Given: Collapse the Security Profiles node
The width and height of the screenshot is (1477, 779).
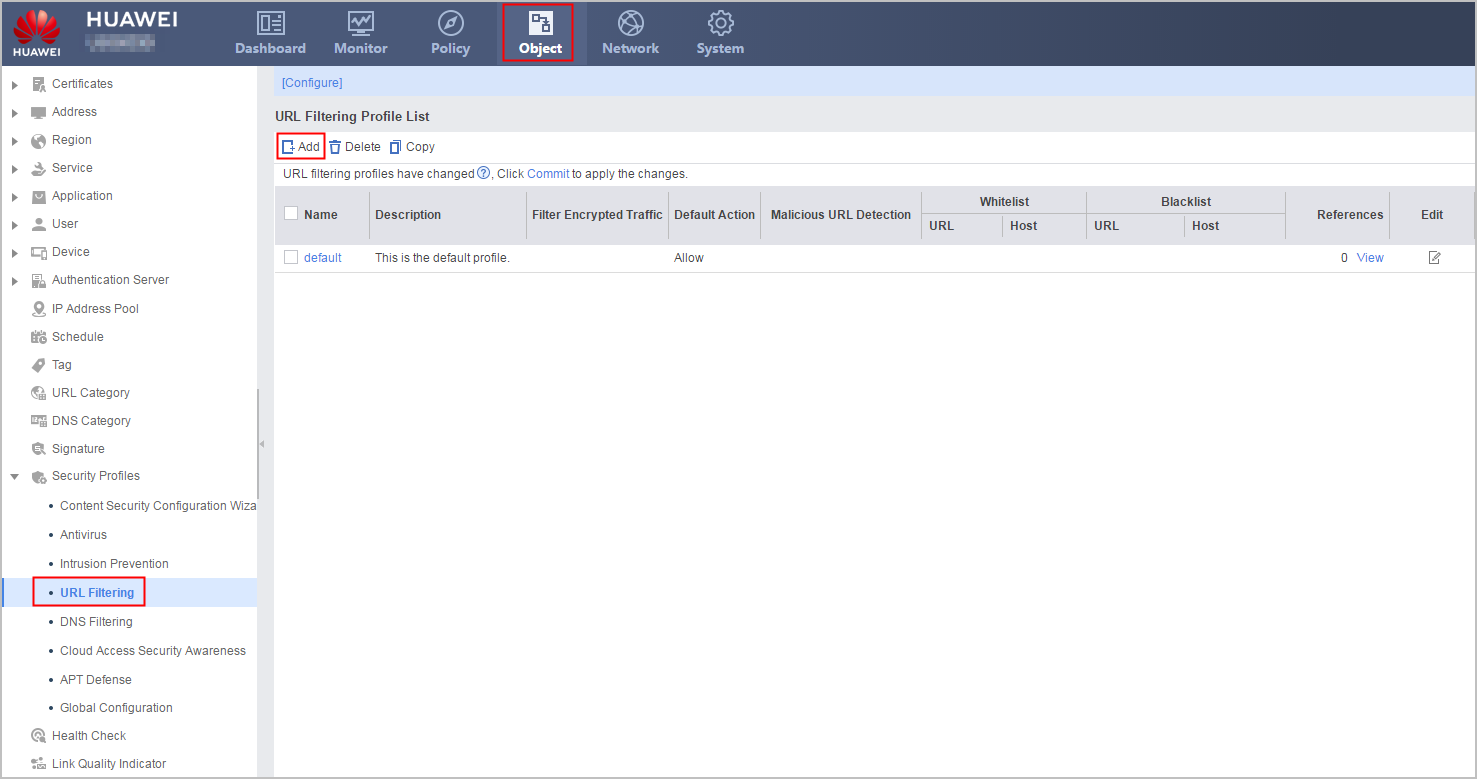Looking at the screenshot, I should pos(15,477).
